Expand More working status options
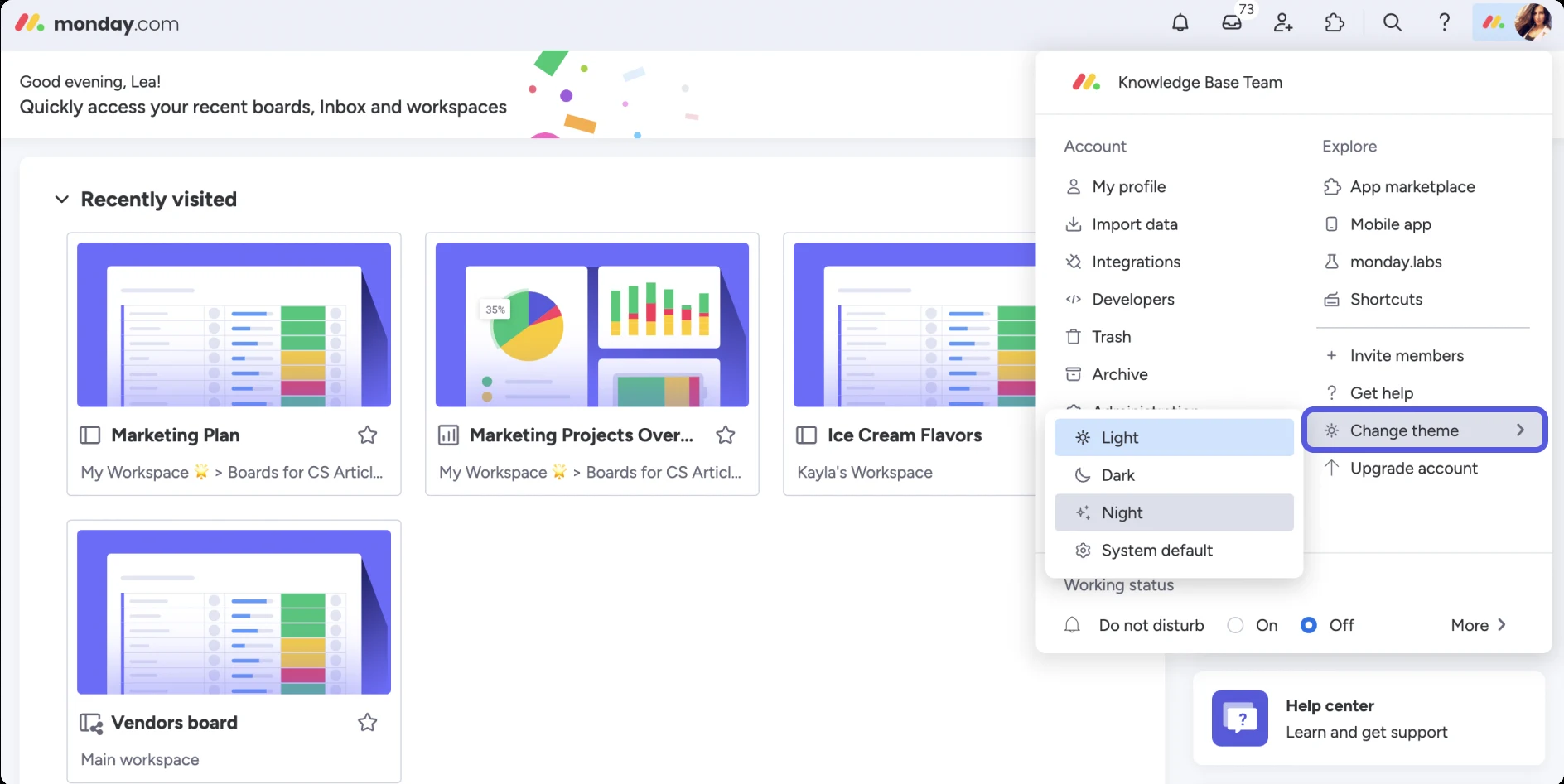Screen dimensions: 1564x784 pyautogui.click(x=1479, y=625)
